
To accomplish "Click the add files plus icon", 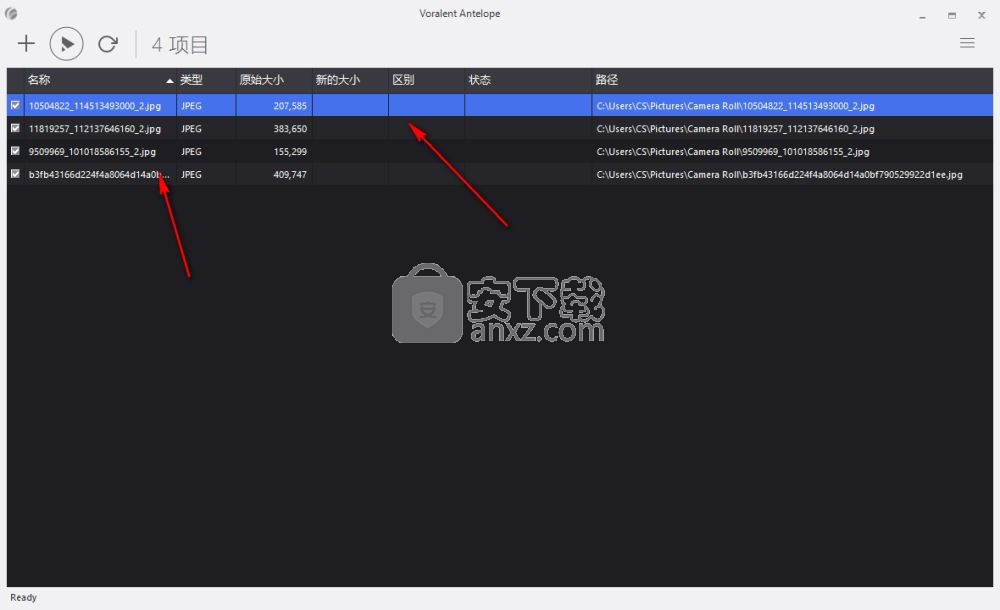I will pyautogui.click(x=26, y=44).
